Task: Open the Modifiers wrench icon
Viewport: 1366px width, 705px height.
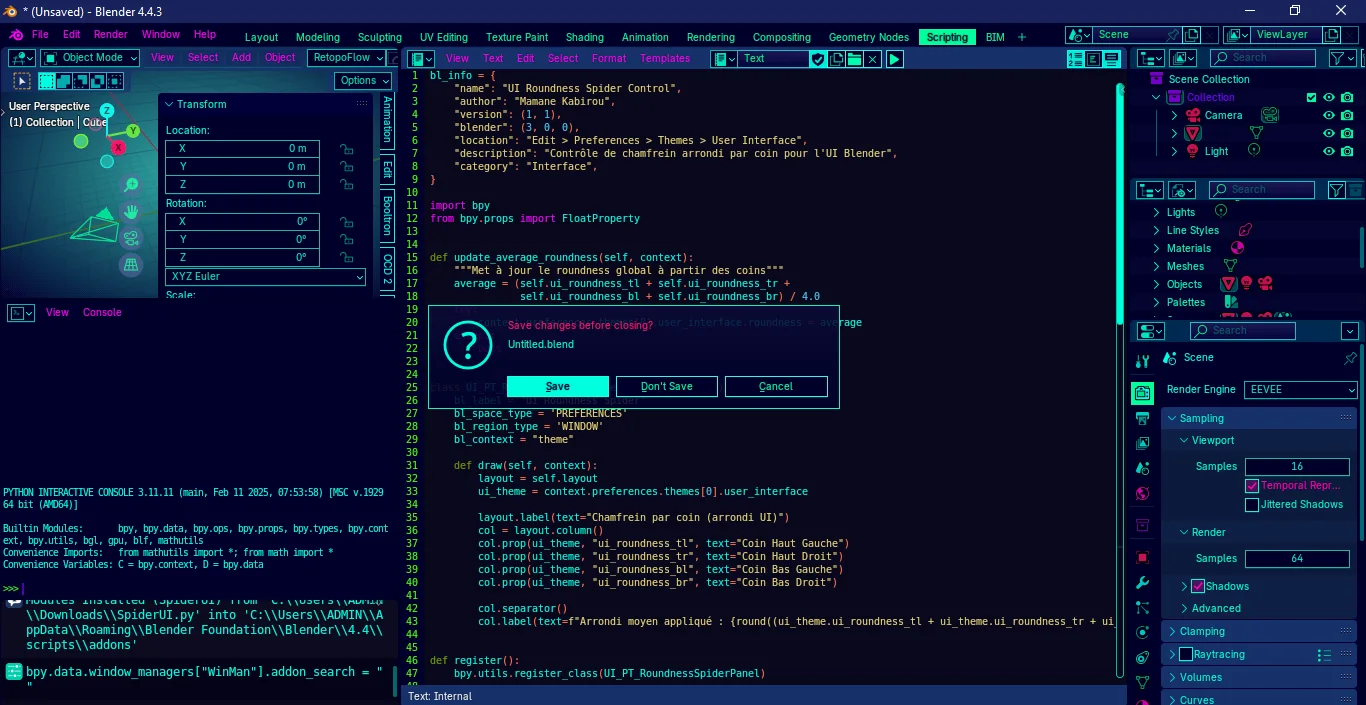Action: tap(1143, 582)
